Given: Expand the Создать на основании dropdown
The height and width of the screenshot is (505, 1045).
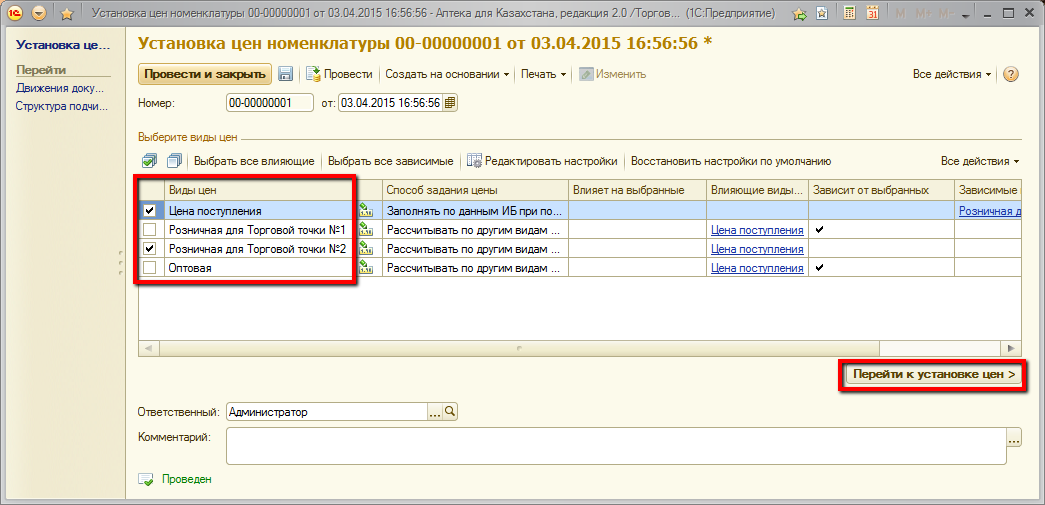Looking at the screenshot, I should point(447,74).
